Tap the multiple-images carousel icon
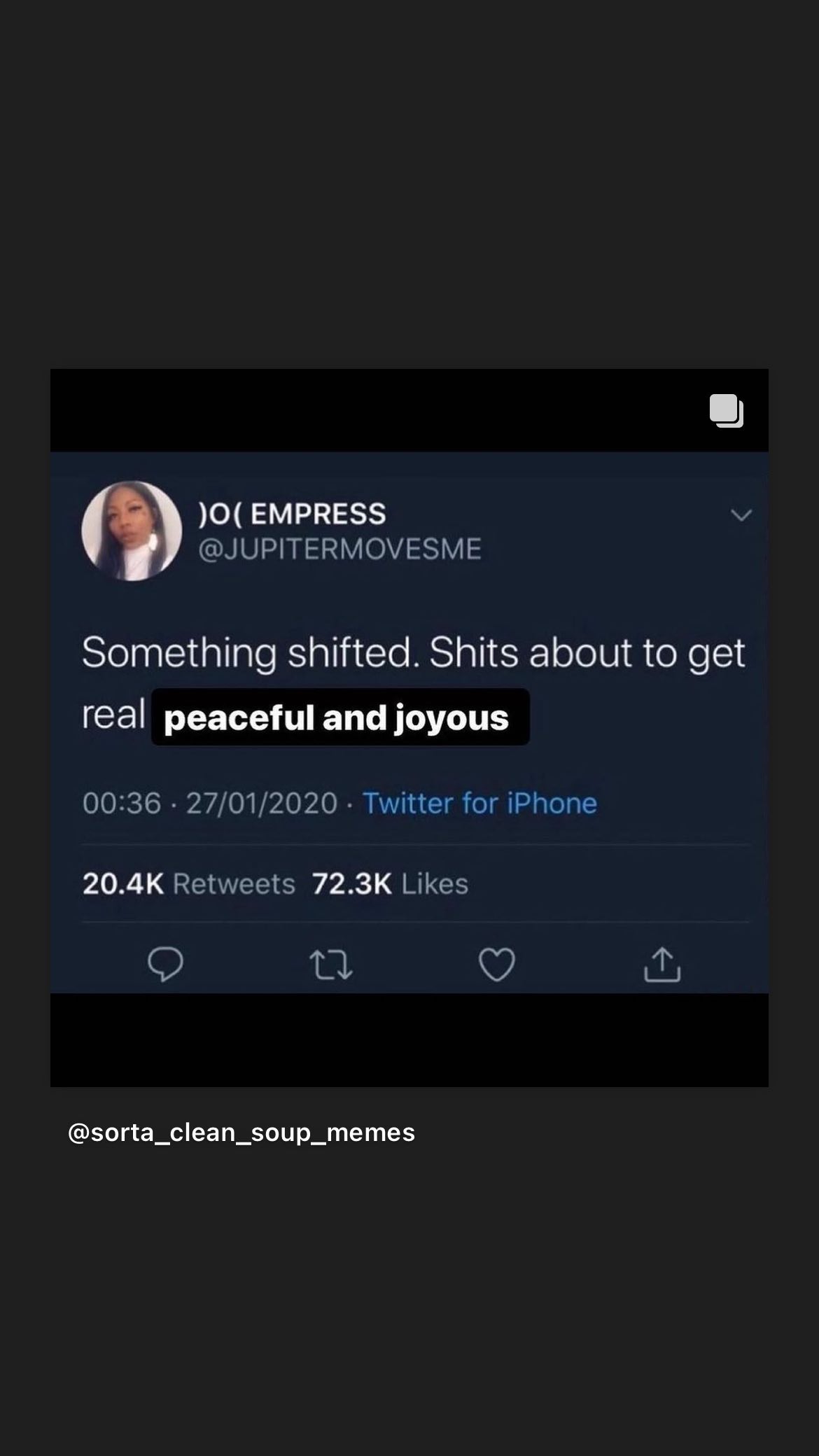Screen dimensions: 819x1456 (727, 411)
